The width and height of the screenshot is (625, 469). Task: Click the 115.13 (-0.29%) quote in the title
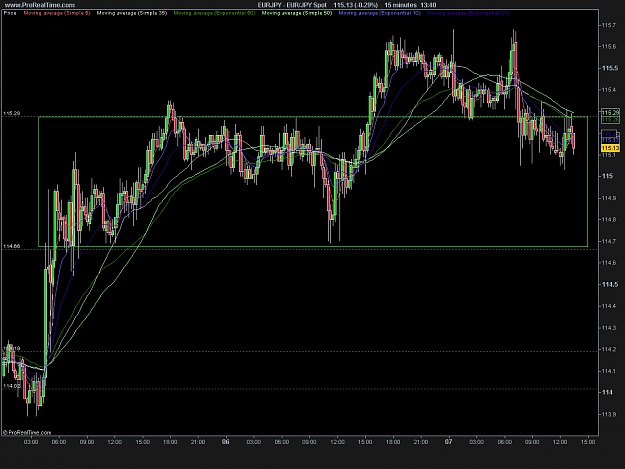[356, 5]
